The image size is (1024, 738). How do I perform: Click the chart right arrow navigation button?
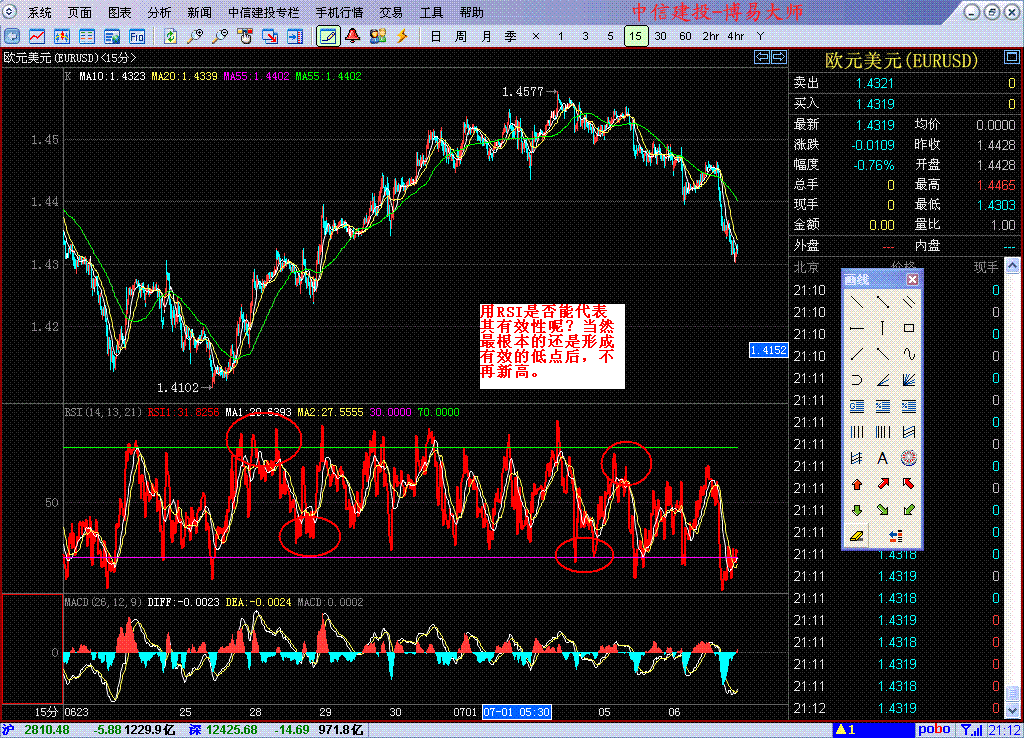pos(778,57)
